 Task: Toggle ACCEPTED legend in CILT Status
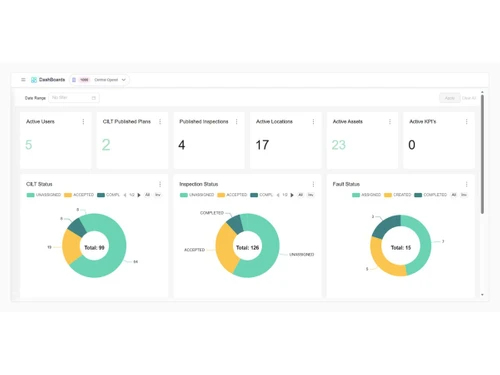click(79, 195)
